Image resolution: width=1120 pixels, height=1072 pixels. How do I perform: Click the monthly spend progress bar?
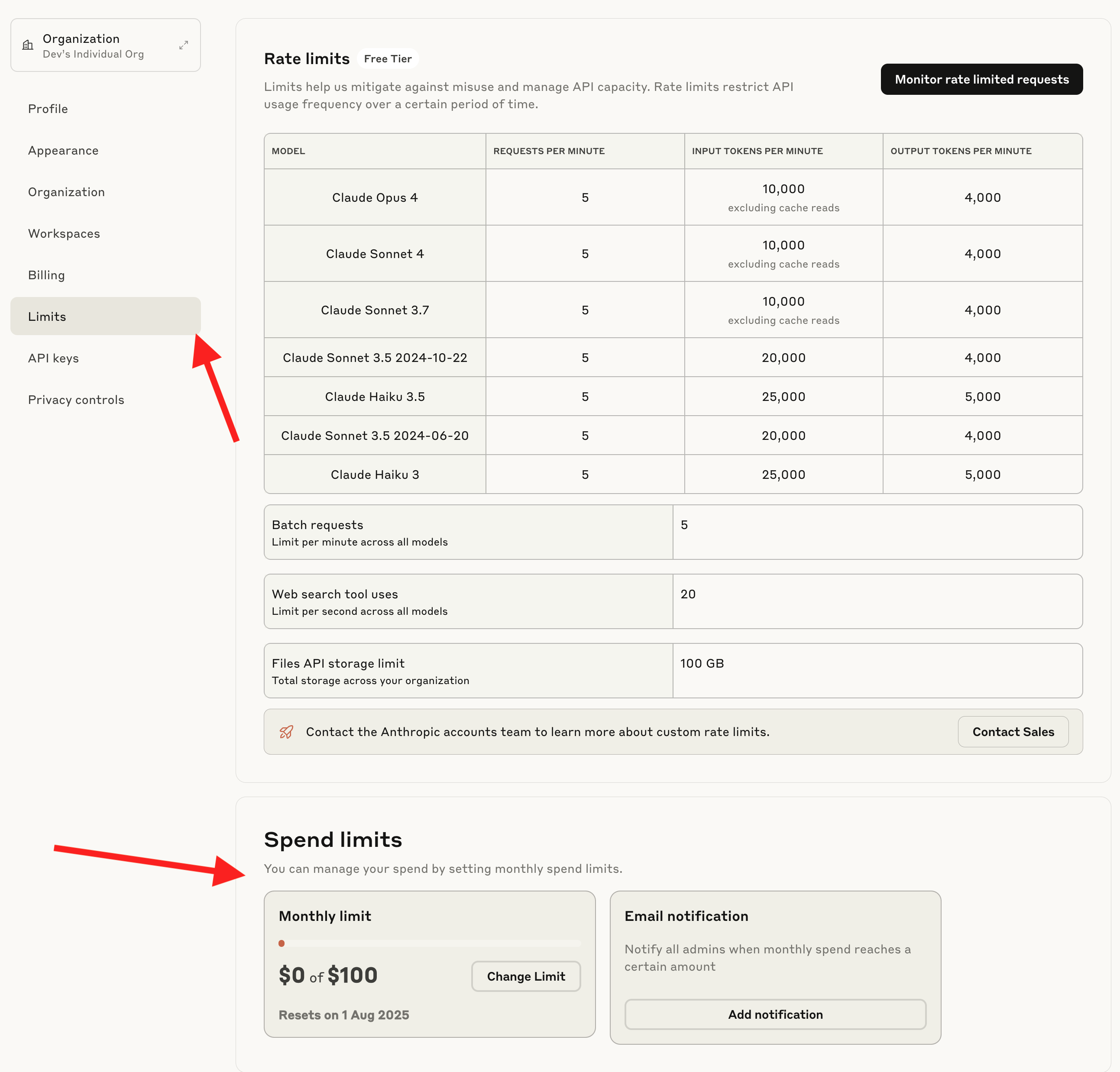[430, 943]
